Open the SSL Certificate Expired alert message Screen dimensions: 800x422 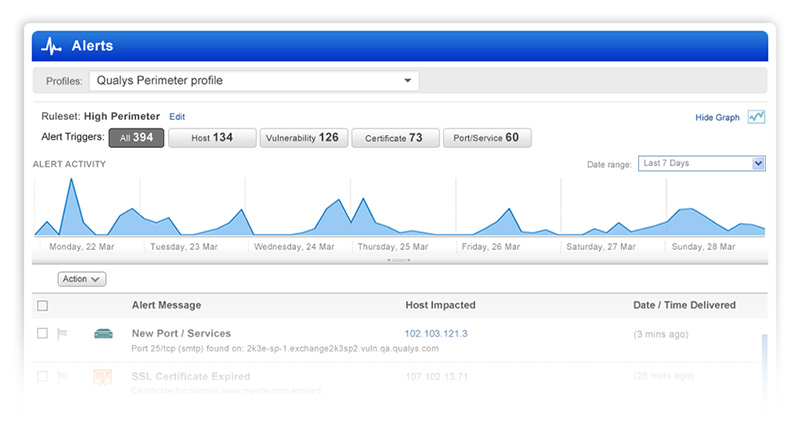click(x=191, y=377)
